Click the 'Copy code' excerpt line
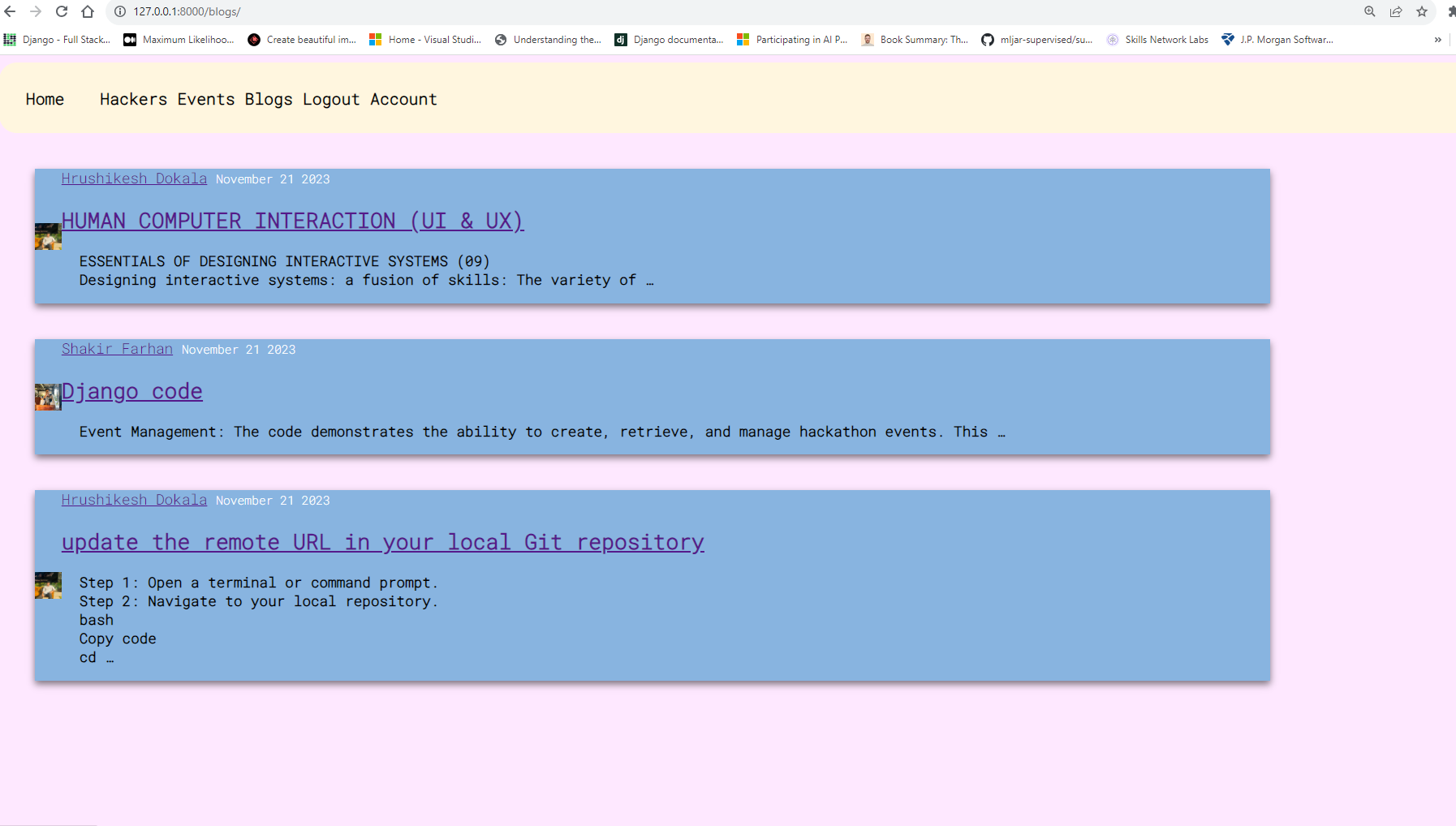The width and height of the screenshot is (1456, 826). coord(118,639)
